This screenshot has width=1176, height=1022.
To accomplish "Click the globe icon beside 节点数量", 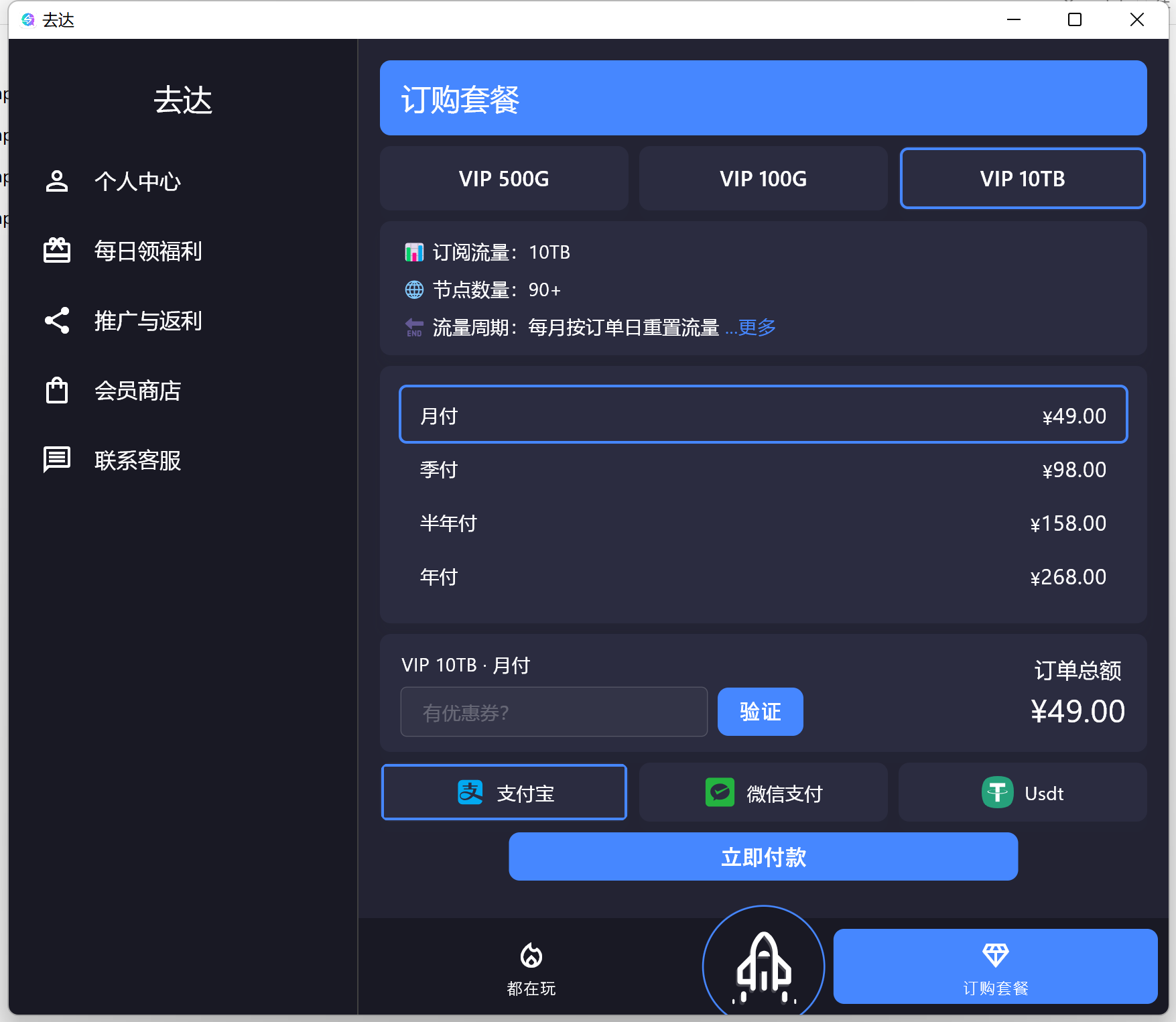I will (414, 290).
